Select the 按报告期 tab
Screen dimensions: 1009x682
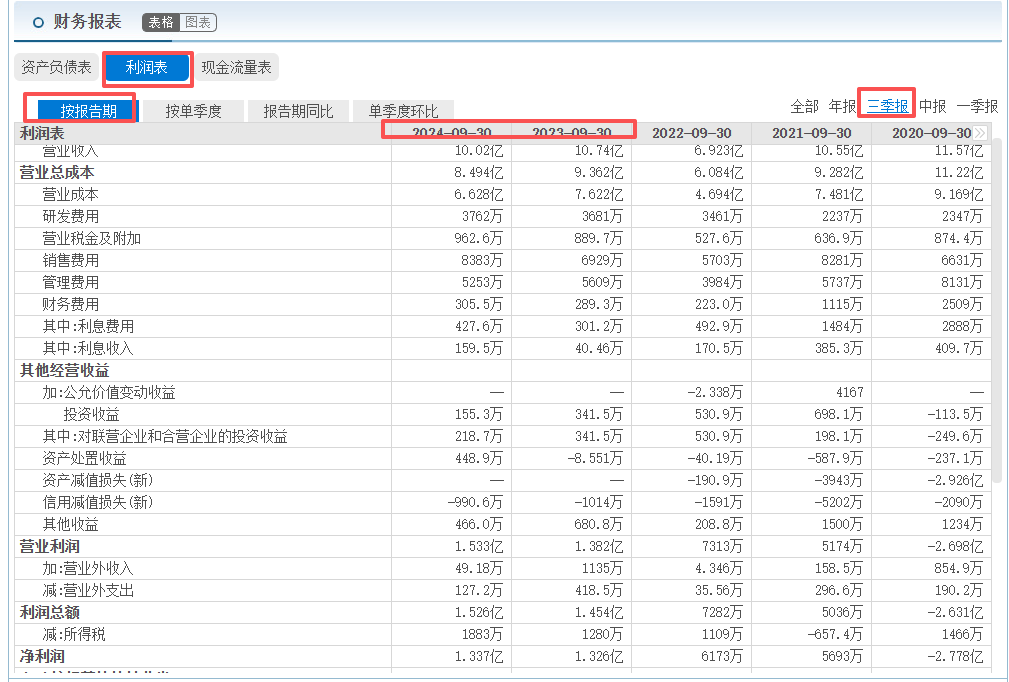point(88,111)
